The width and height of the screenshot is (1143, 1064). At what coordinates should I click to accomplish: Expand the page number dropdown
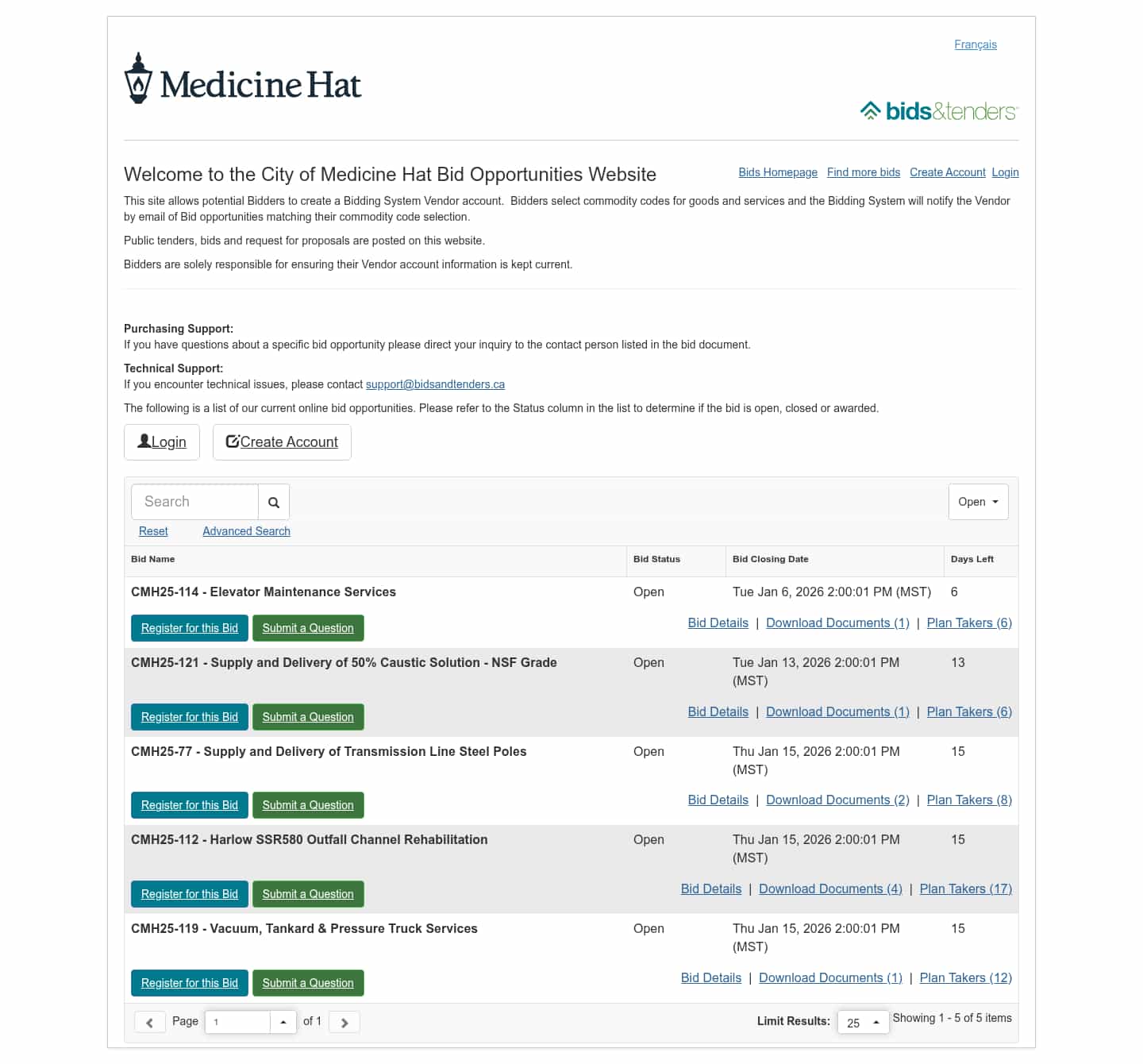click(x=283, y=1022)
